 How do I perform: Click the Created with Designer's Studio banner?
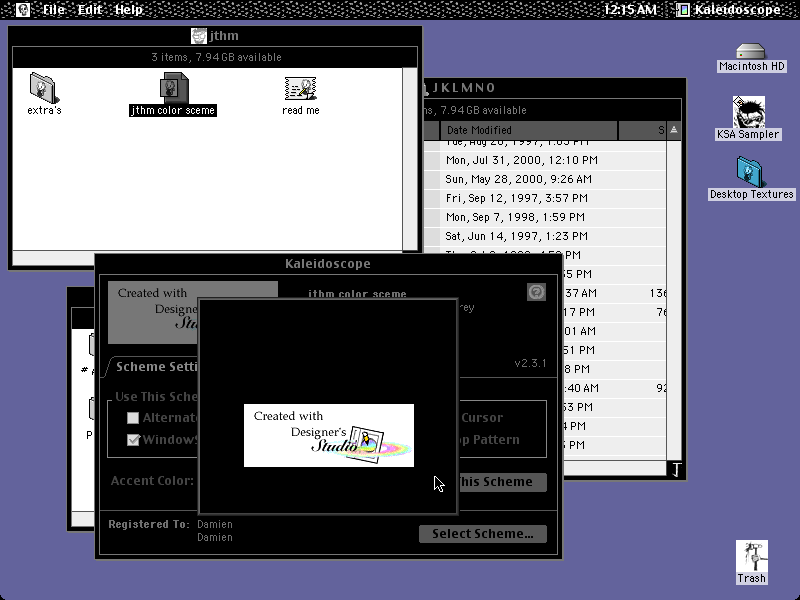pos(329,435)
